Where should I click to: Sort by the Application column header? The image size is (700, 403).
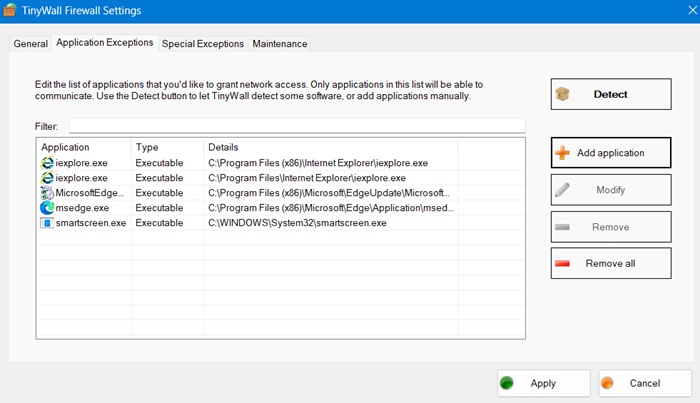coord(84,147)
